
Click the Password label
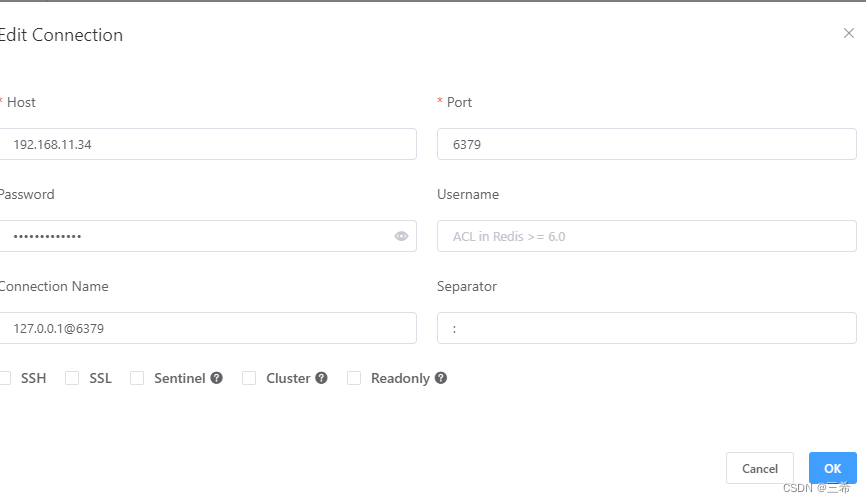coord(27,194)
